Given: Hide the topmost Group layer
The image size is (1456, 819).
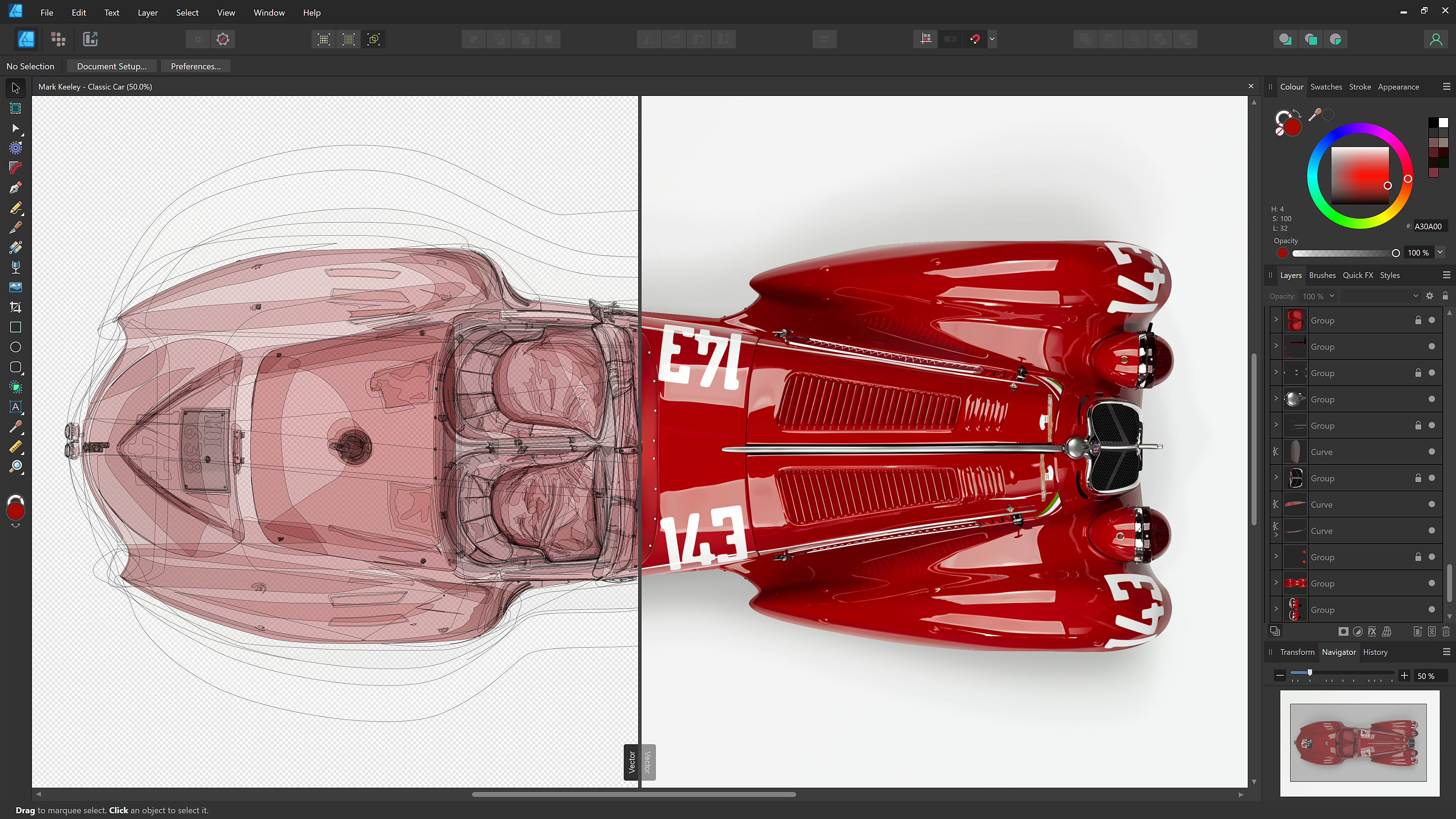Looking at the screenshot, I should coord(1432,320).
